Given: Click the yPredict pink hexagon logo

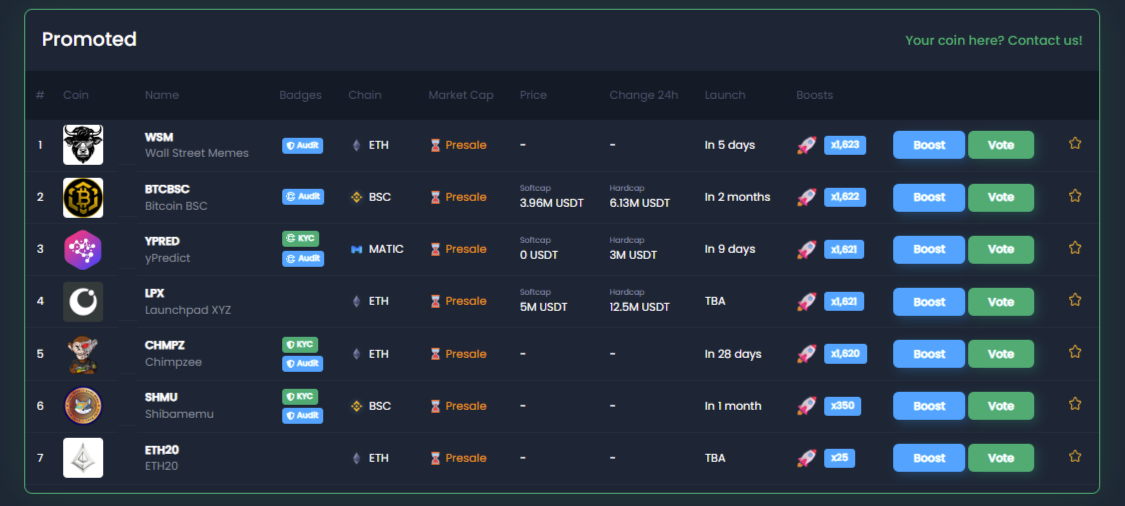Looking at the screenshot, I should 83,250.
